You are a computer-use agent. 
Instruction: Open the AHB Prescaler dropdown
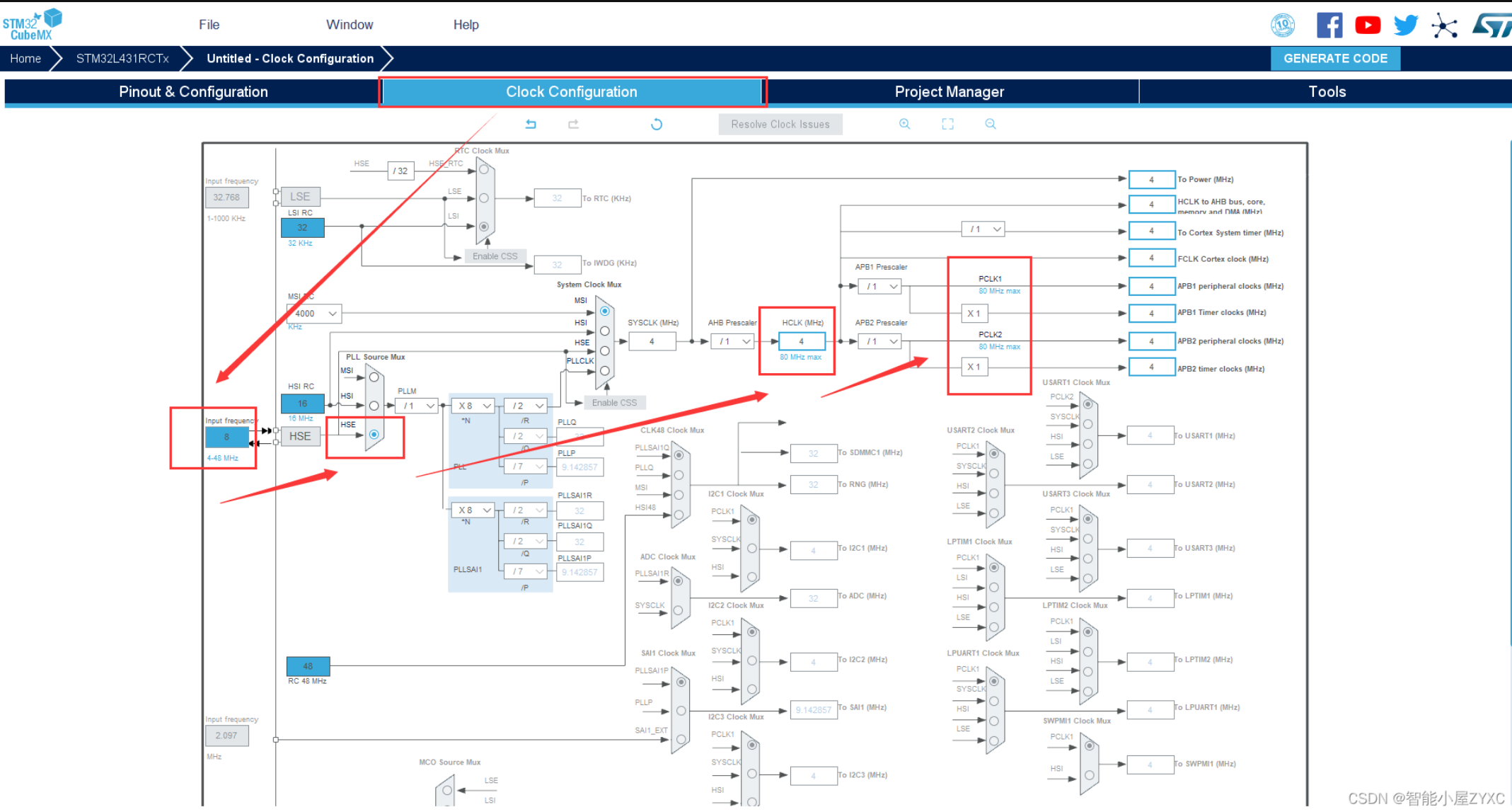pyautogui.click(x=733, y=341)
